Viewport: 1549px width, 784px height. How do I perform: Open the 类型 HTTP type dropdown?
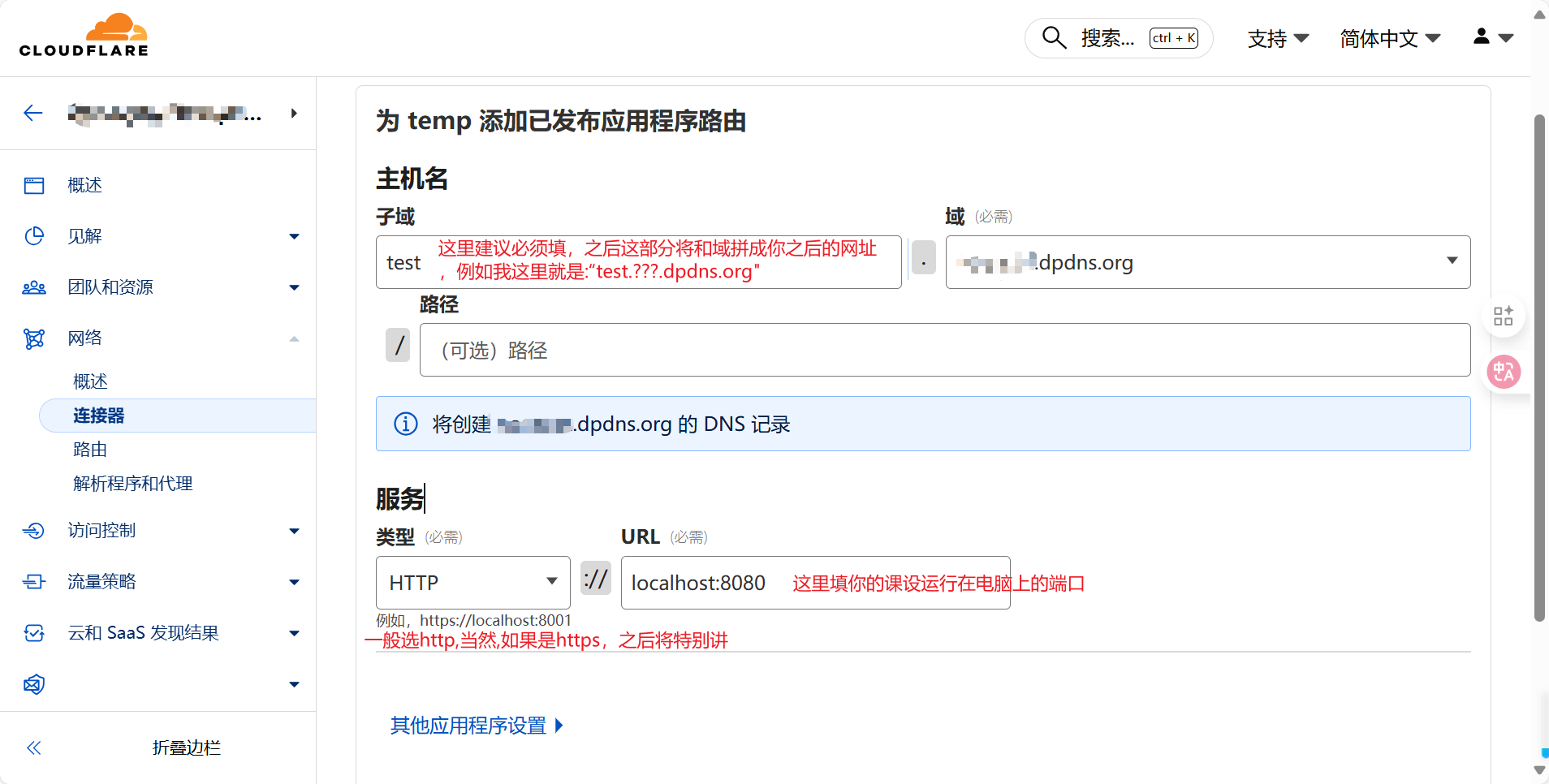pyautogui.click(x=473, y=583)
